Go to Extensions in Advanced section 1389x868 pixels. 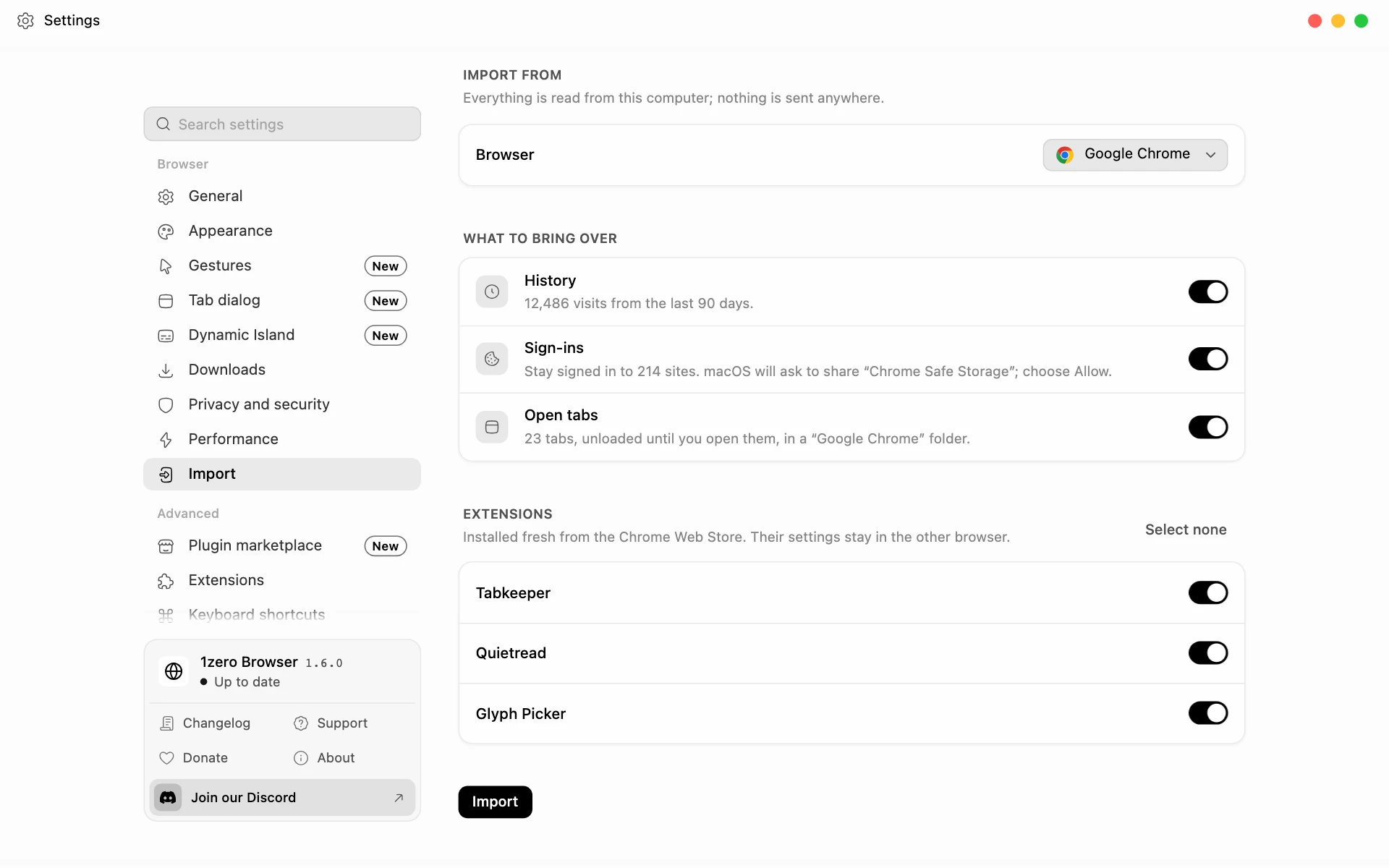tap(282, 580)
